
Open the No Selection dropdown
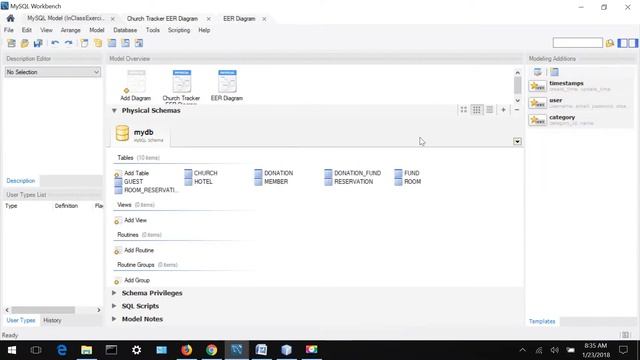(53, 72)
